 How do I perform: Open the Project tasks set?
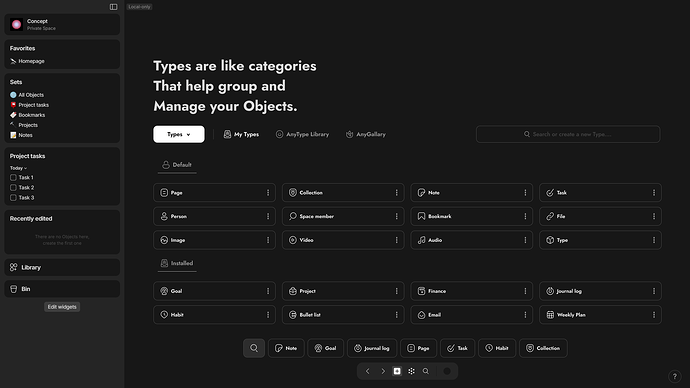[x=29, y=105]
